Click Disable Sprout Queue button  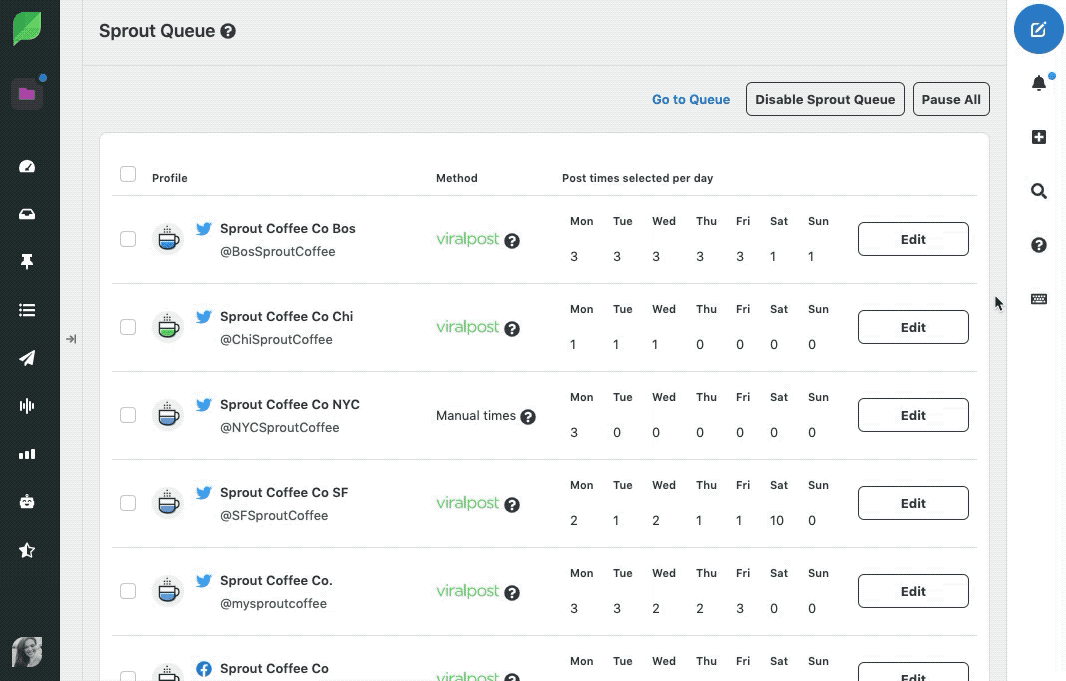825,100
